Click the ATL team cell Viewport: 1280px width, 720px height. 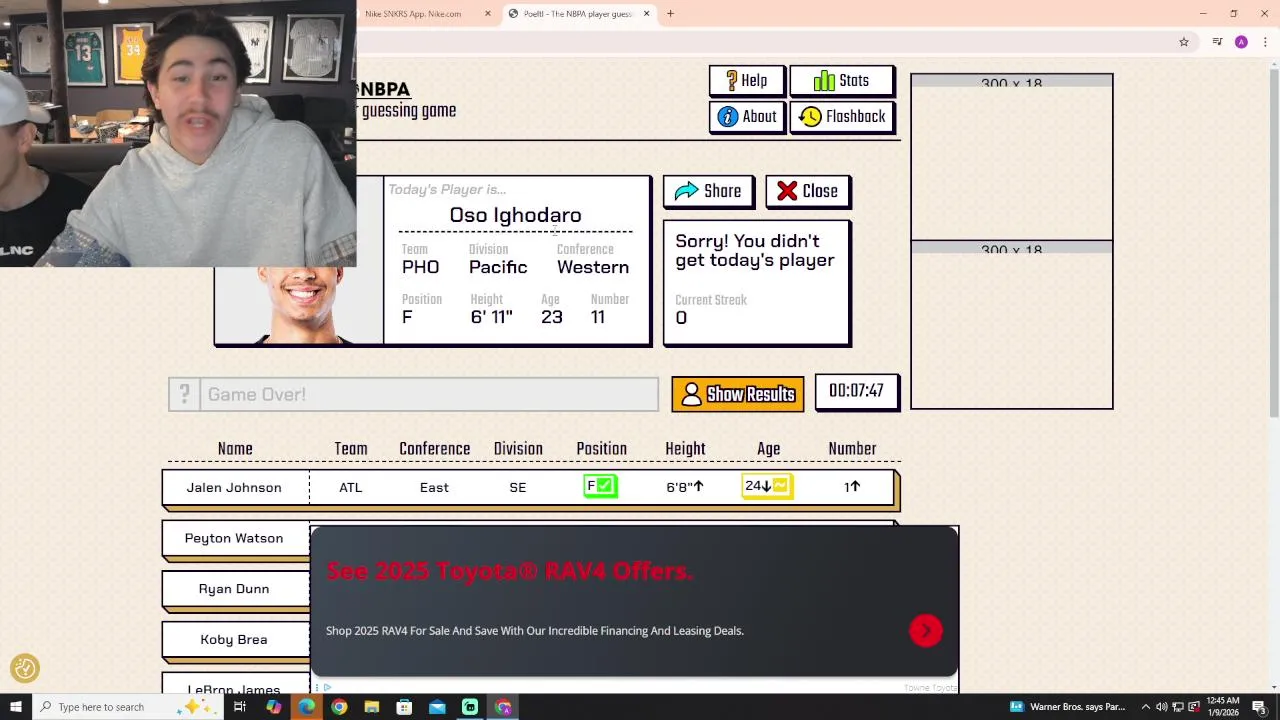pos(351,487)
